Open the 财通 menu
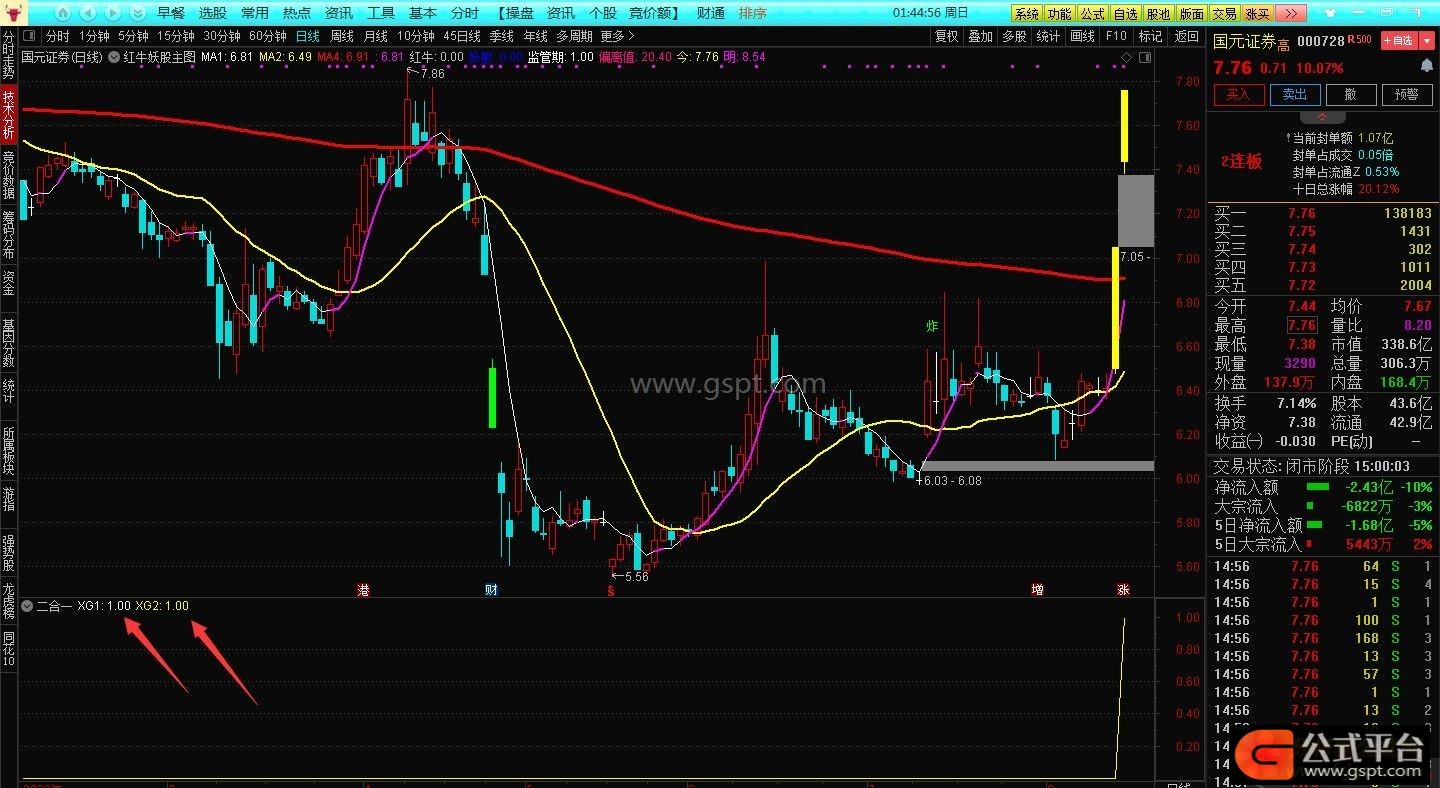Image resolution: width=1440 pixels, height=788 pixels. [710, 13]
